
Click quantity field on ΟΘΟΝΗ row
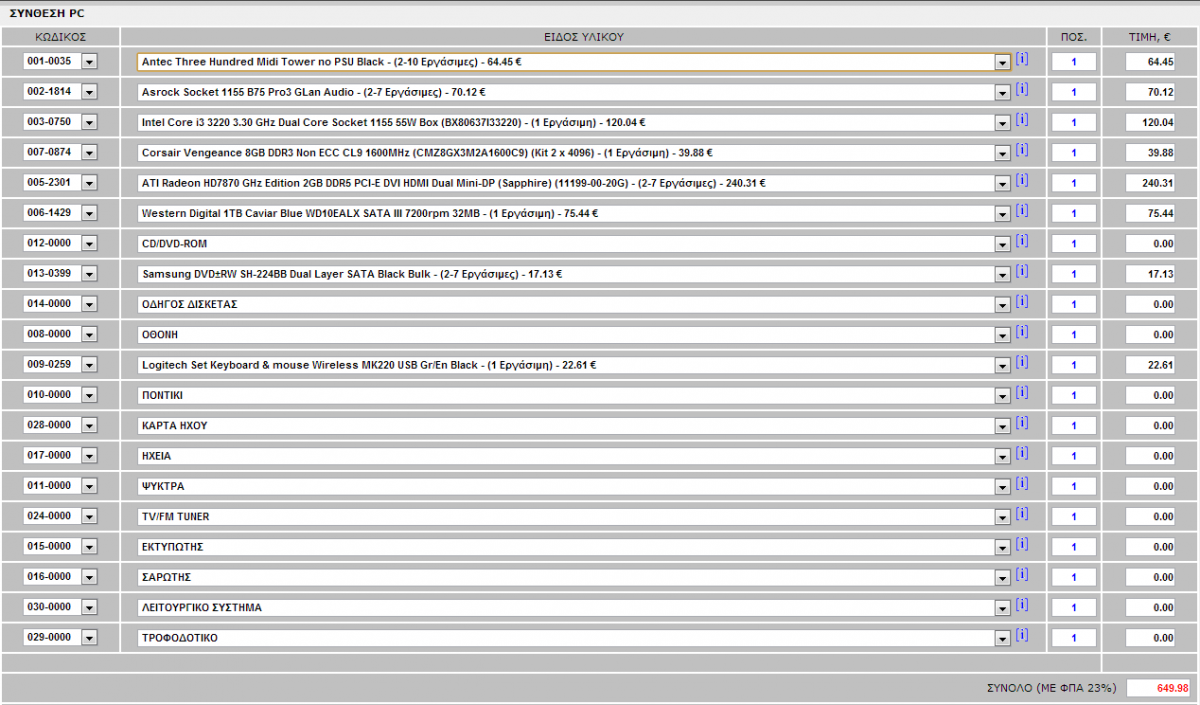click(1074, 334)
